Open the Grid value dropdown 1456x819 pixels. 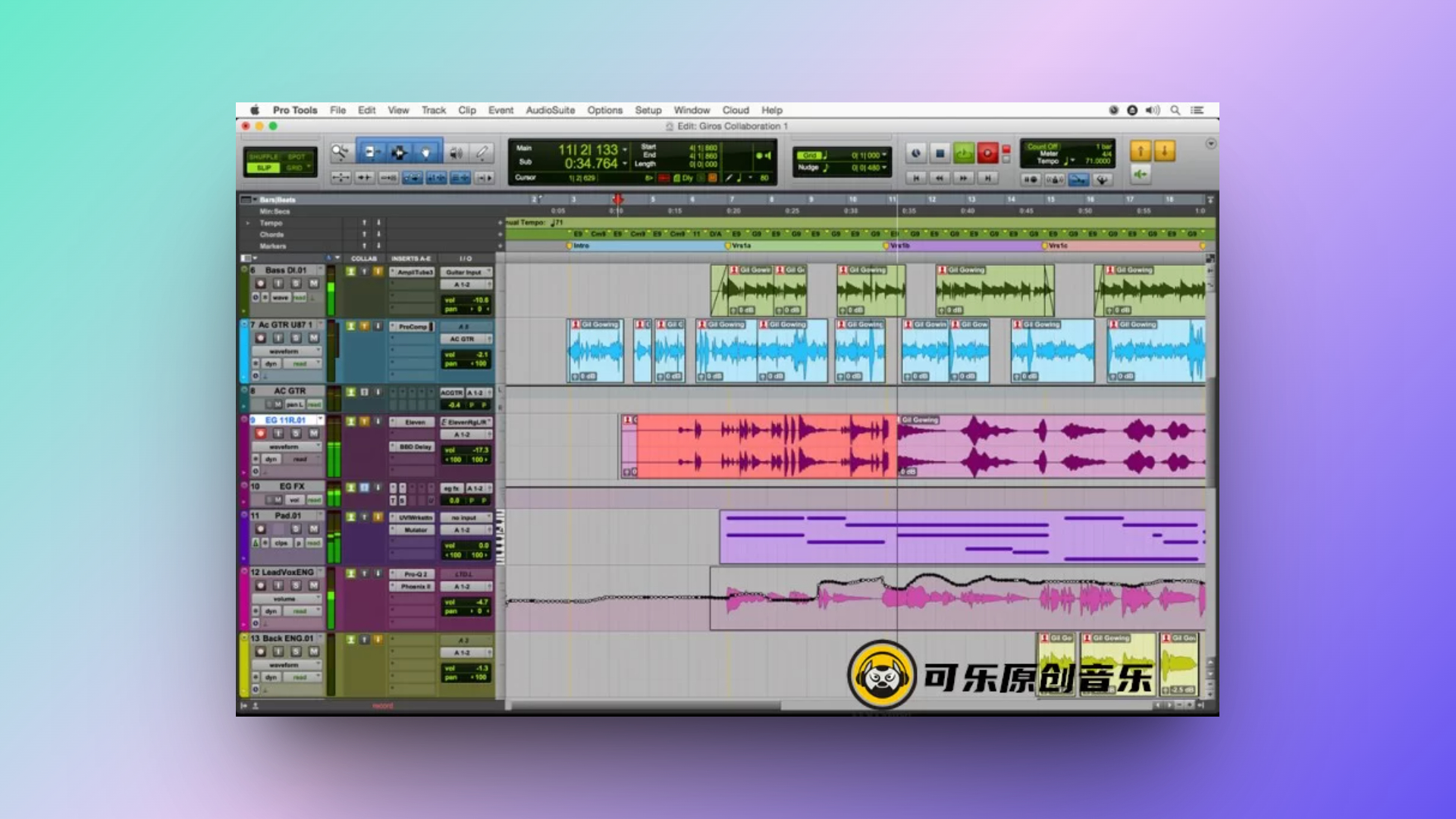[884, 155]
